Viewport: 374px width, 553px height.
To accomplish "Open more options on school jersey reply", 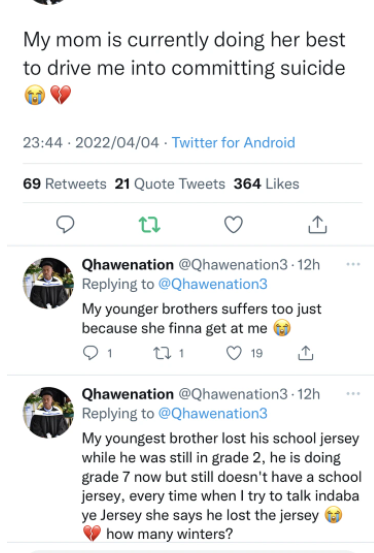I will pyautogui.click(x=353, y=393).
